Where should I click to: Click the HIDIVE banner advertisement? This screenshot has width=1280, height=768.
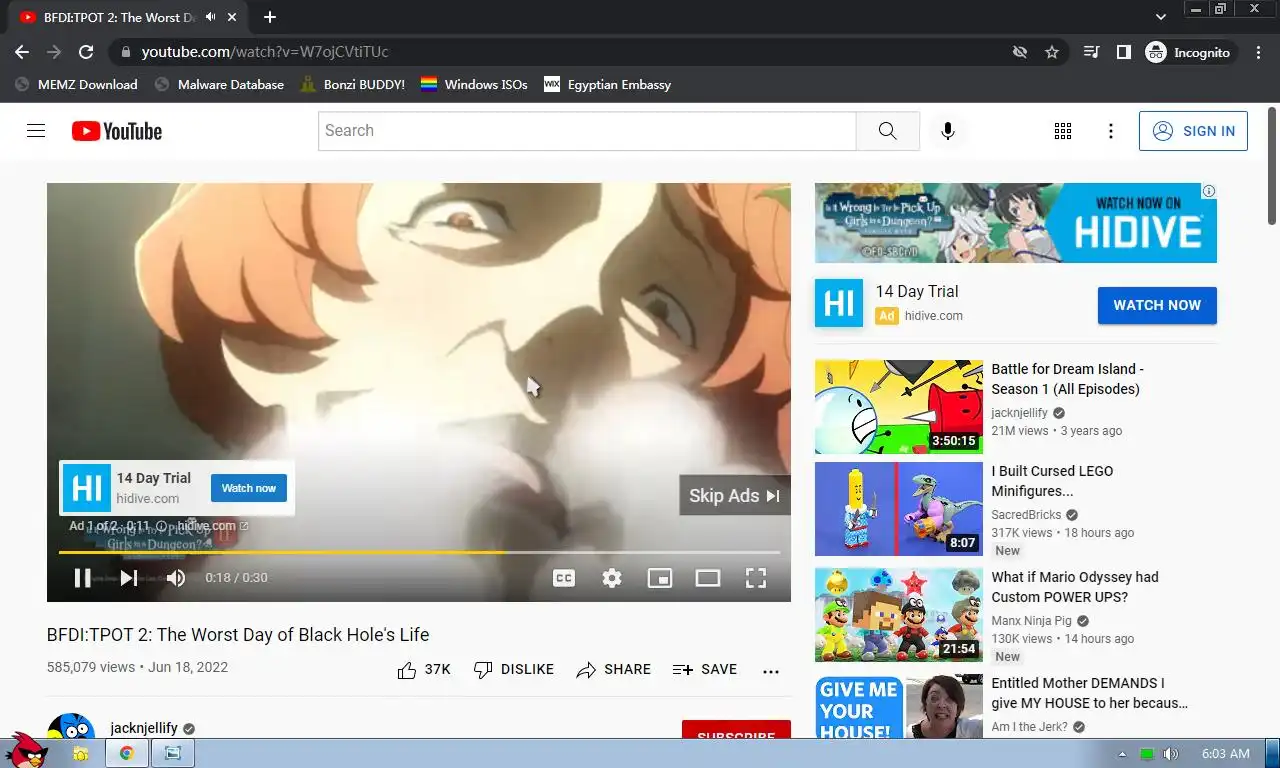coord(1016,223)
